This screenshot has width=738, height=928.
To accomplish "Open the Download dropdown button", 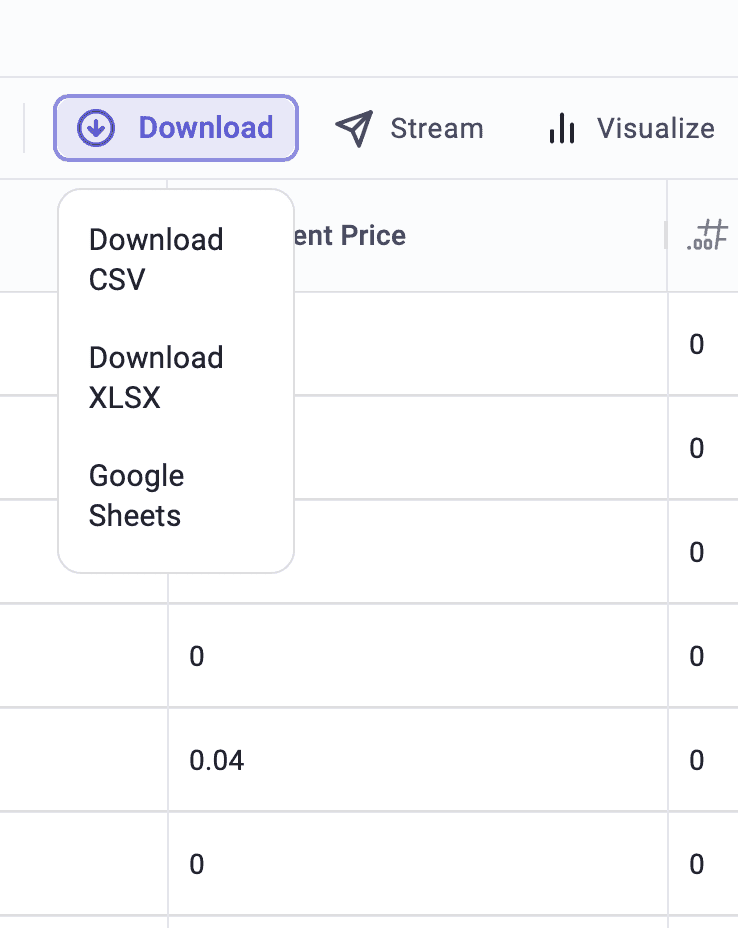I will tap(176, 128).
